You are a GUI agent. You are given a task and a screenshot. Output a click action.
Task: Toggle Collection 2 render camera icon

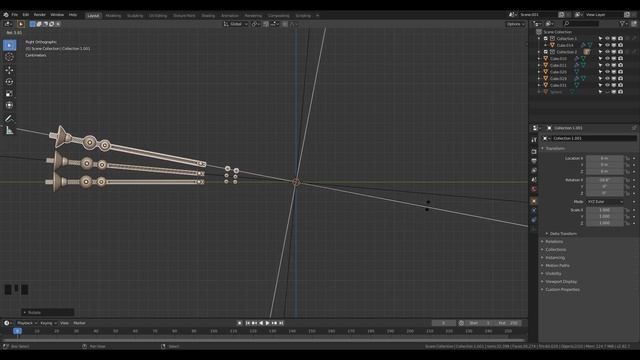pos(620,52)
